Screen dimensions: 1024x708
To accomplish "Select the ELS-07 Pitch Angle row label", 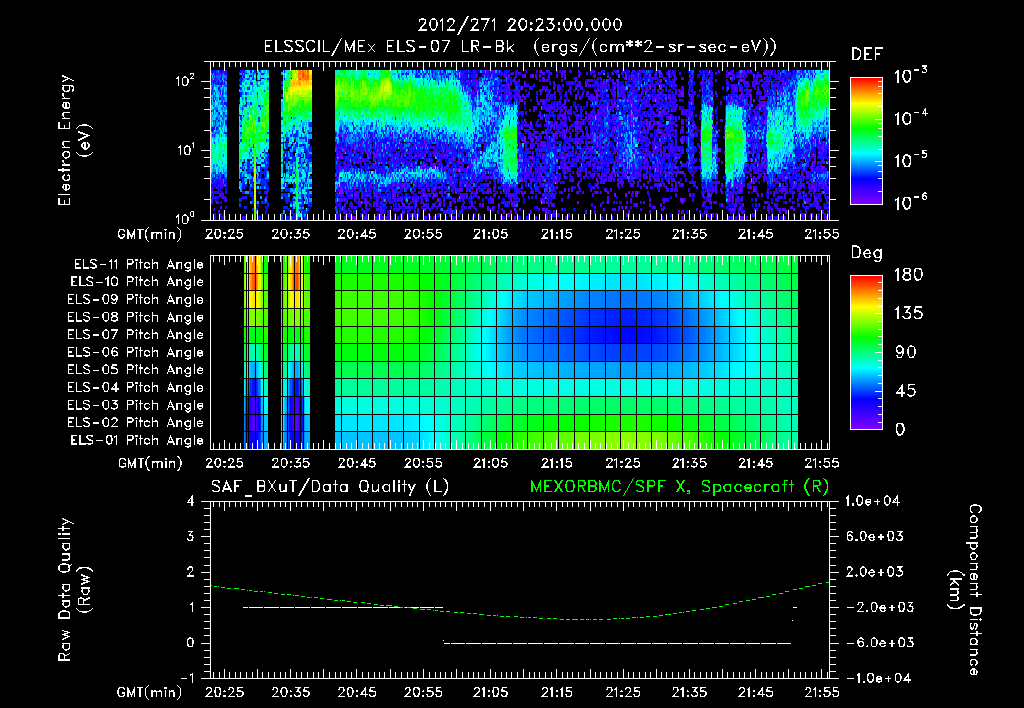I will point(135,334).
